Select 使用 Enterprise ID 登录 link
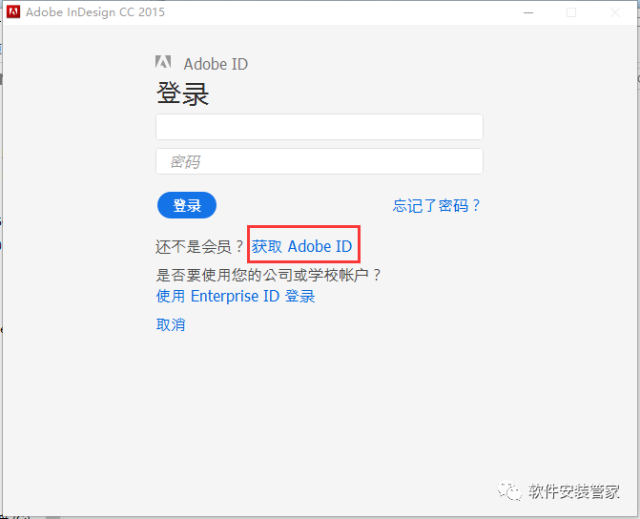The image size is (640, 519). tap(235, 296)
